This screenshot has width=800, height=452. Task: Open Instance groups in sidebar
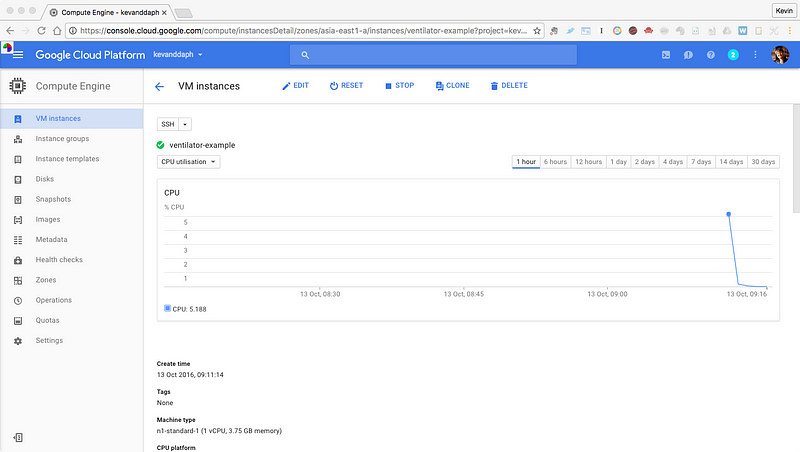coord(71,139)
